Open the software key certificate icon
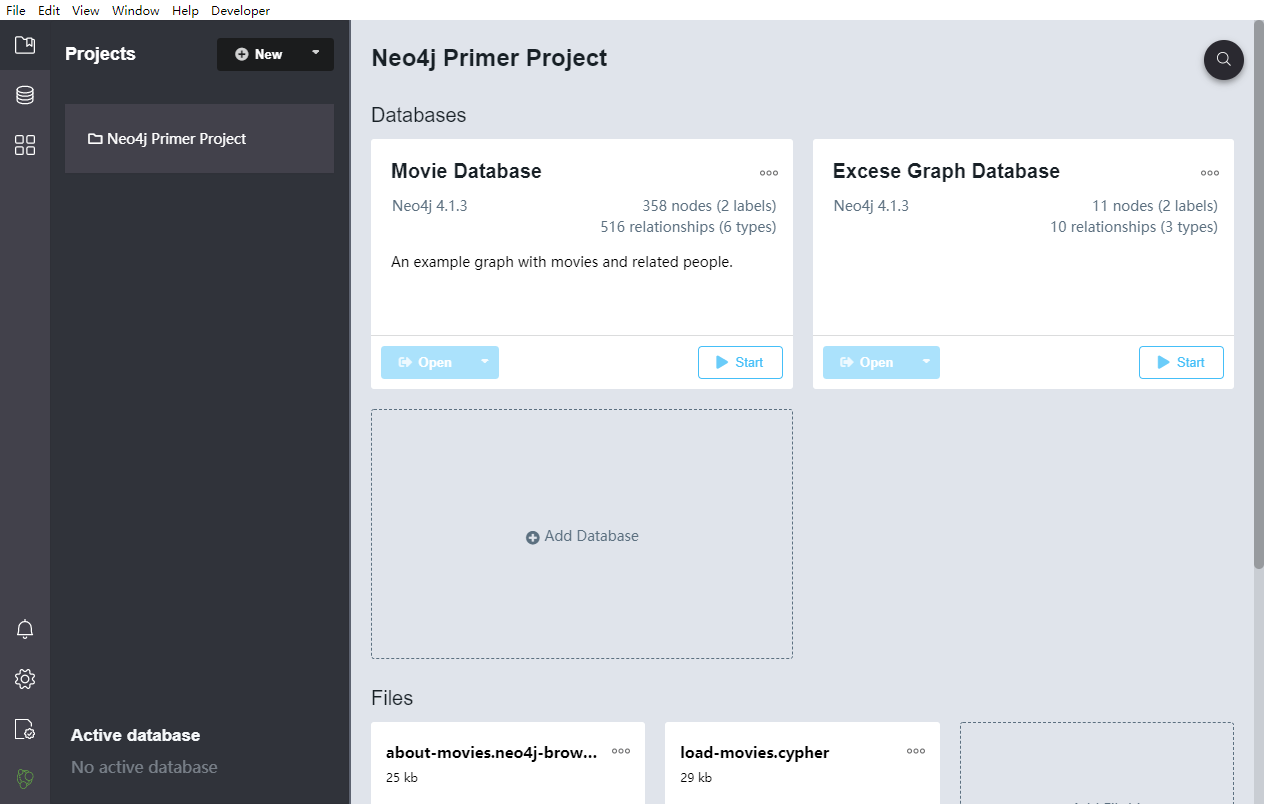This screenshot has width=1264, height=804. tap(25, 729)
